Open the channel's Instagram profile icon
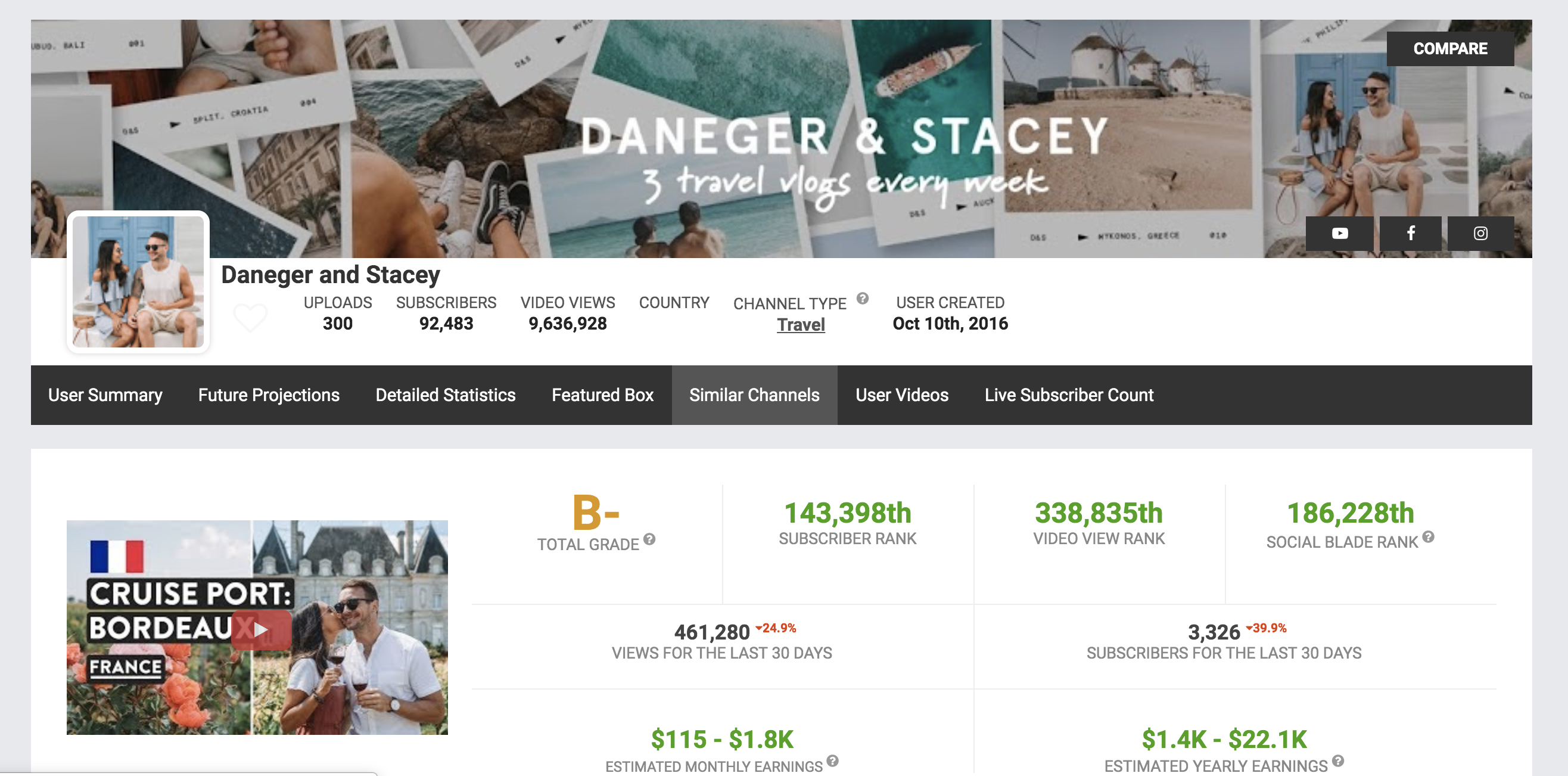Viewport: 1568px width, 776px height. (1480, 233)
